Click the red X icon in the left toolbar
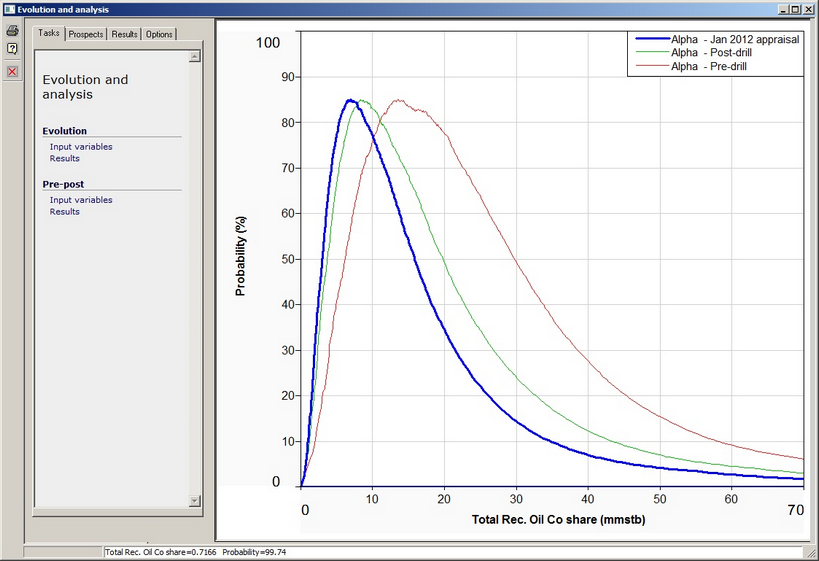This screenshot has width=819, height=561. (12, 71)
